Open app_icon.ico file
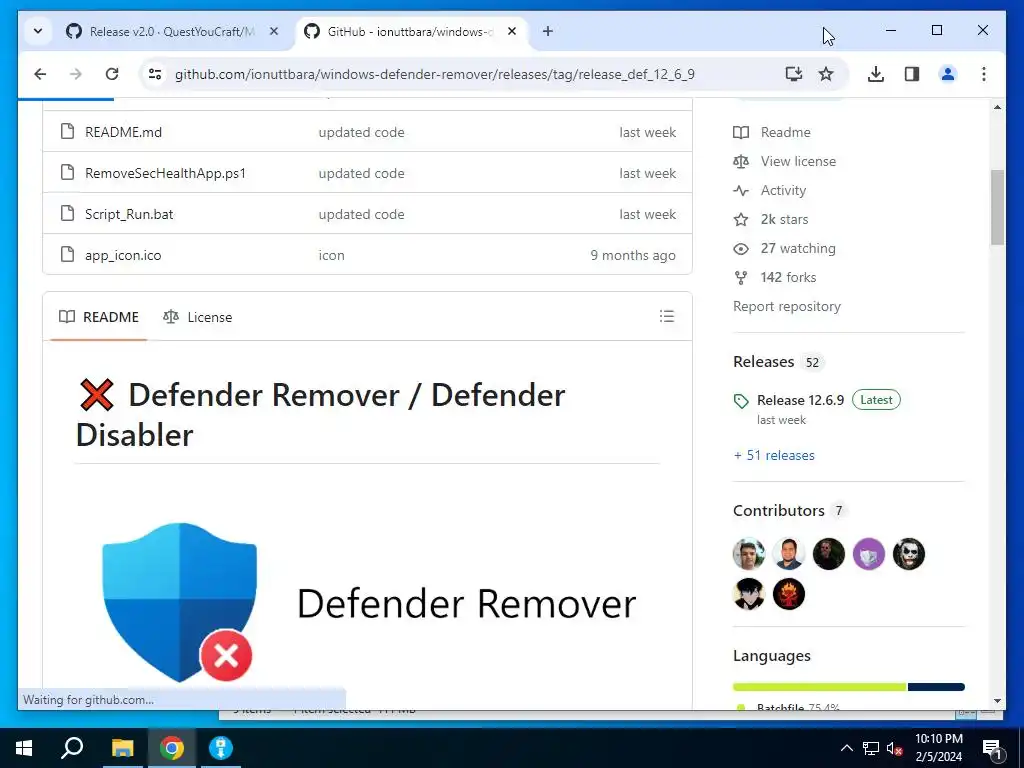 tap(123, 255)
